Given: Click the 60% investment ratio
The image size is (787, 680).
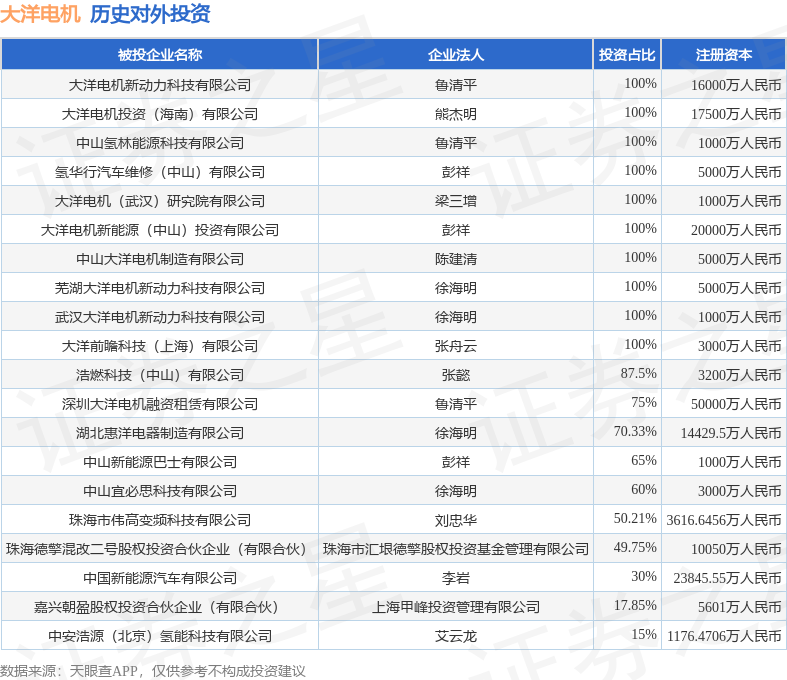Looking at the screenshot, I should click(644, 489).
